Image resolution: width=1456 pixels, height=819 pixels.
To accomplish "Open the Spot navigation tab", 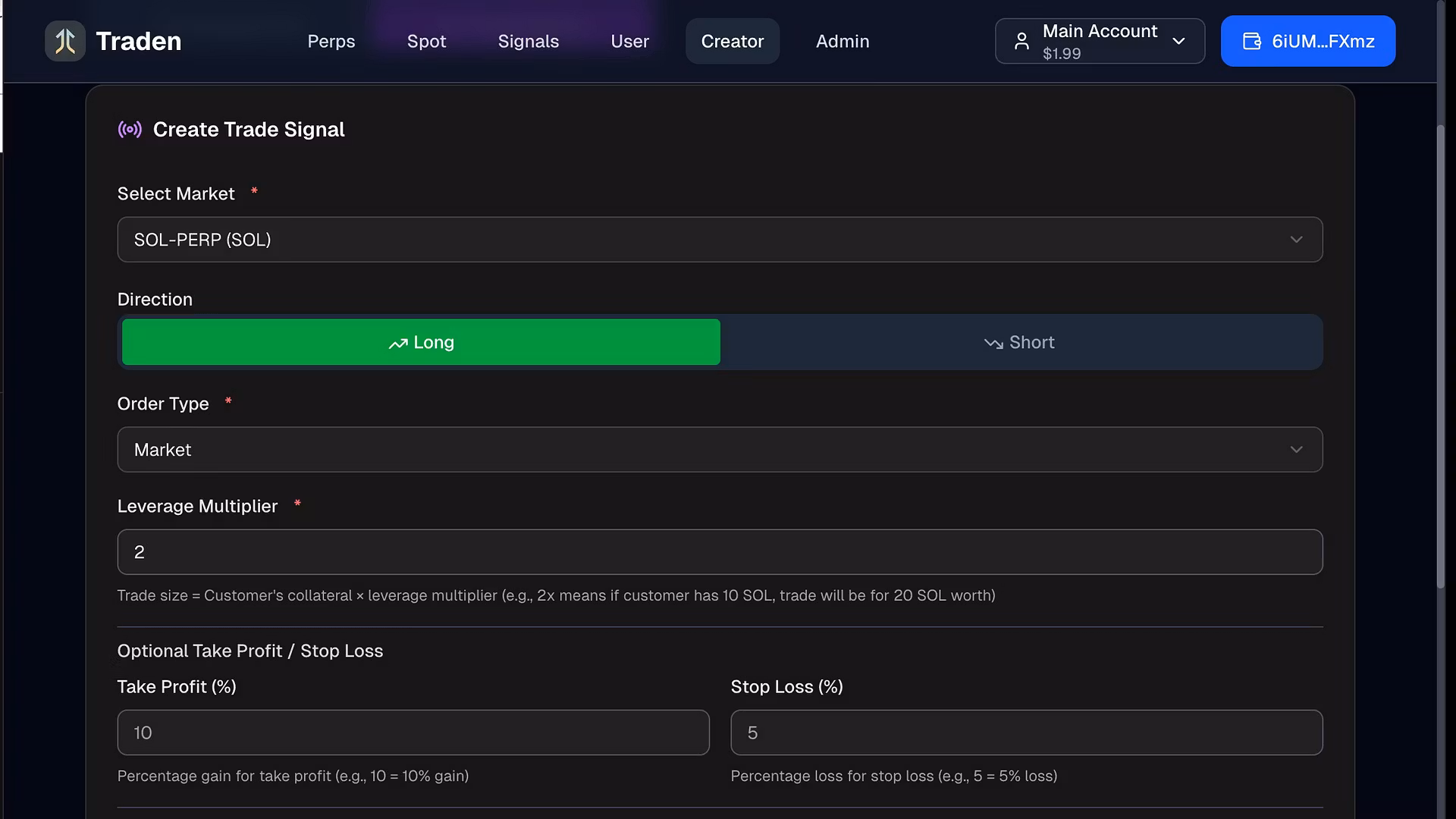I will [426, 41].
